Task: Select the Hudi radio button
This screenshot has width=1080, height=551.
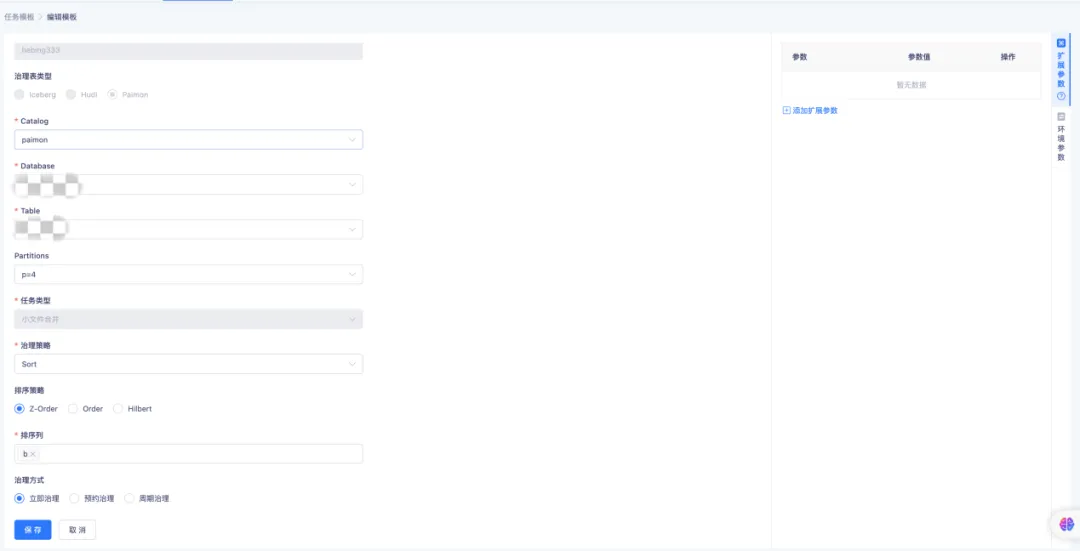Action: (70, 94)
